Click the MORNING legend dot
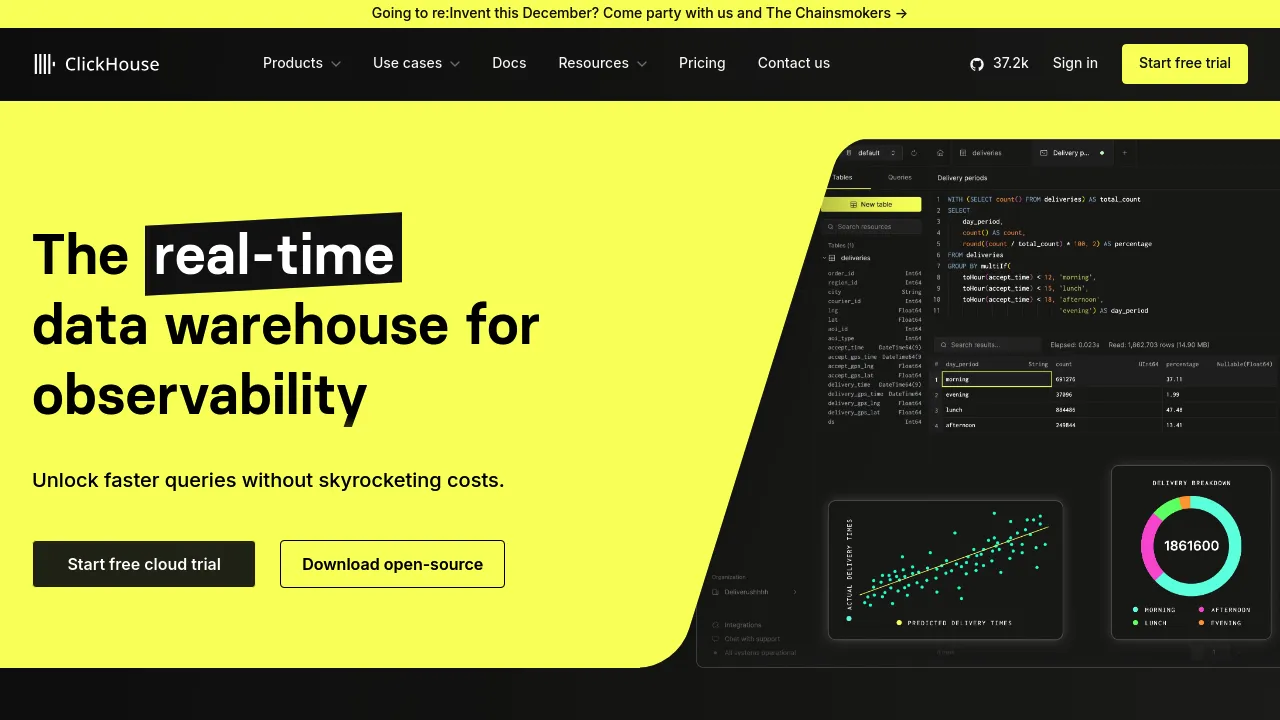 (x=1136, y=609)
